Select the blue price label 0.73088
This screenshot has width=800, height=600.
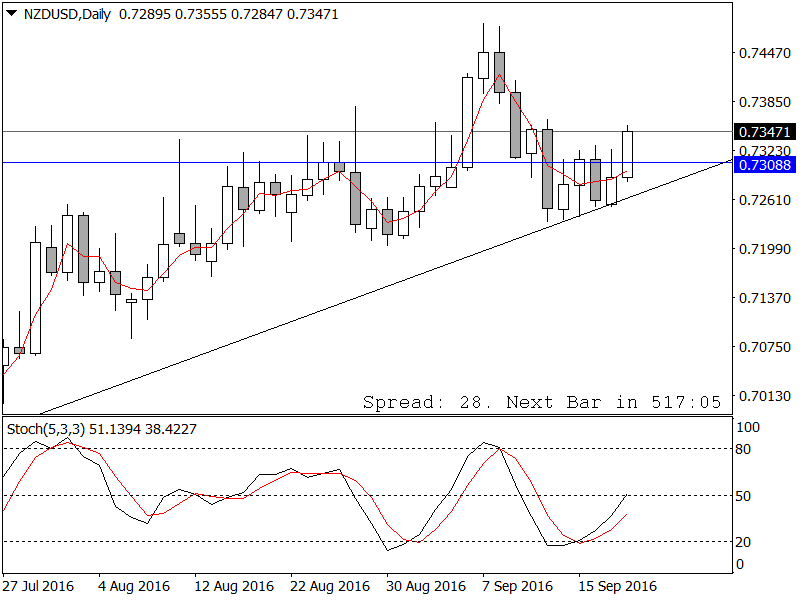point(764,165)
